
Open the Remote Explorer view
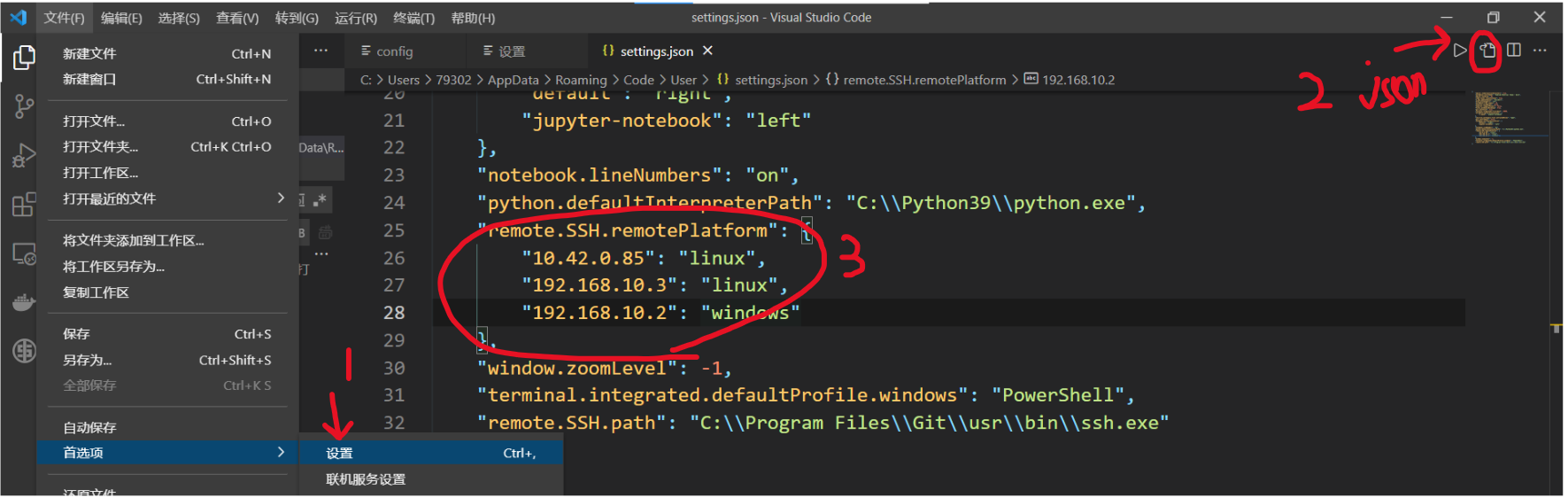(x=24, y=254)
